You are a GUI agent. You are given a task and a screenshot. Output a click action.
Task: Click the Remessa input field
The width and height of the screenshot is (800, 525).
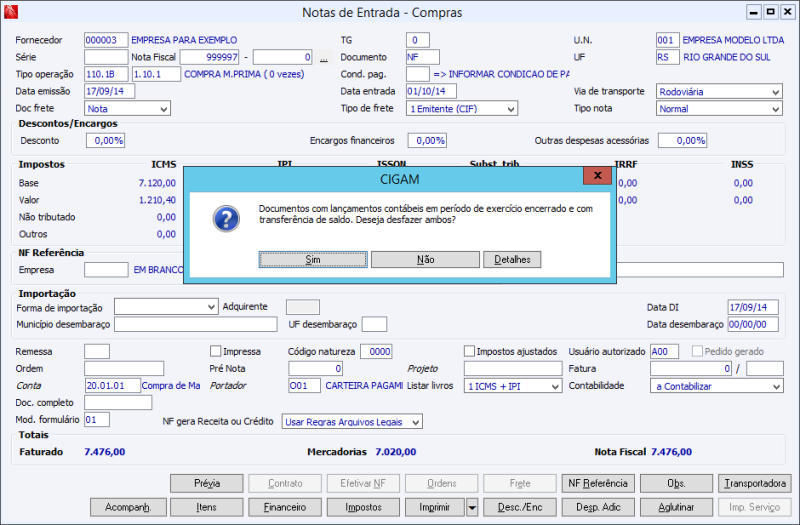(x=97, y=352)
